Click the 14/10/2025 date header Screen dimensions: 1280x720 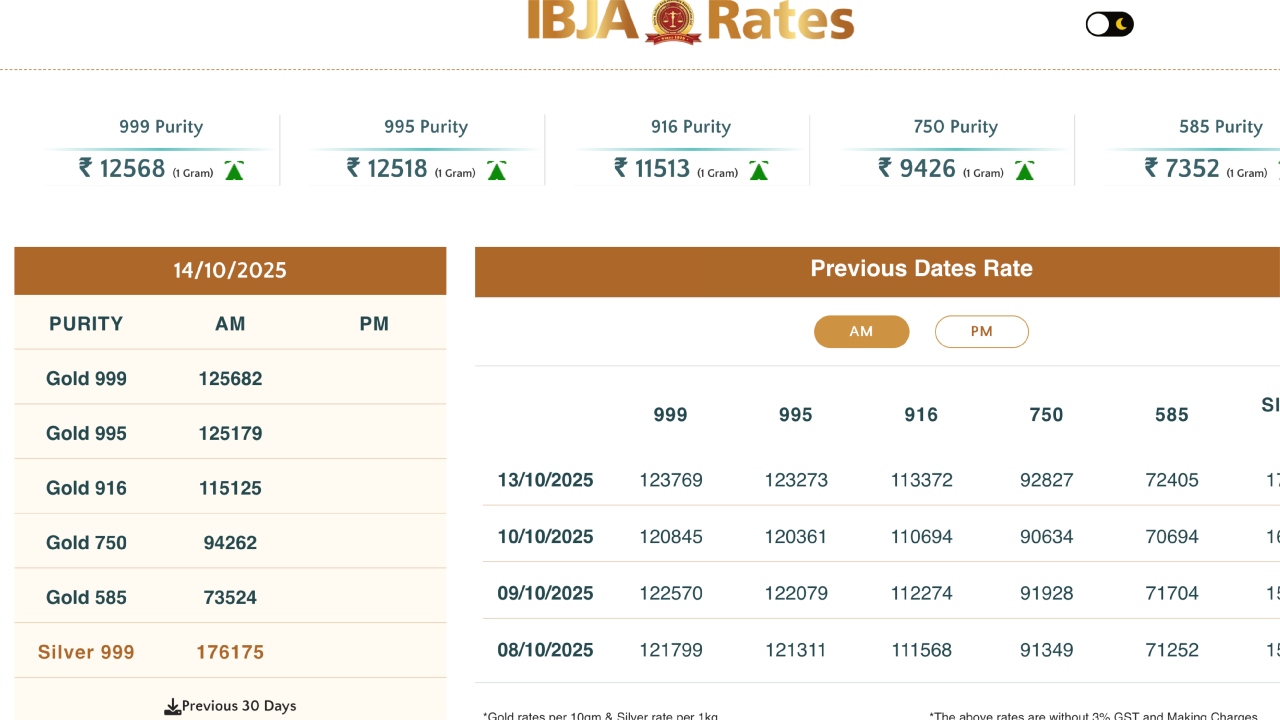[x=230, y=270]
